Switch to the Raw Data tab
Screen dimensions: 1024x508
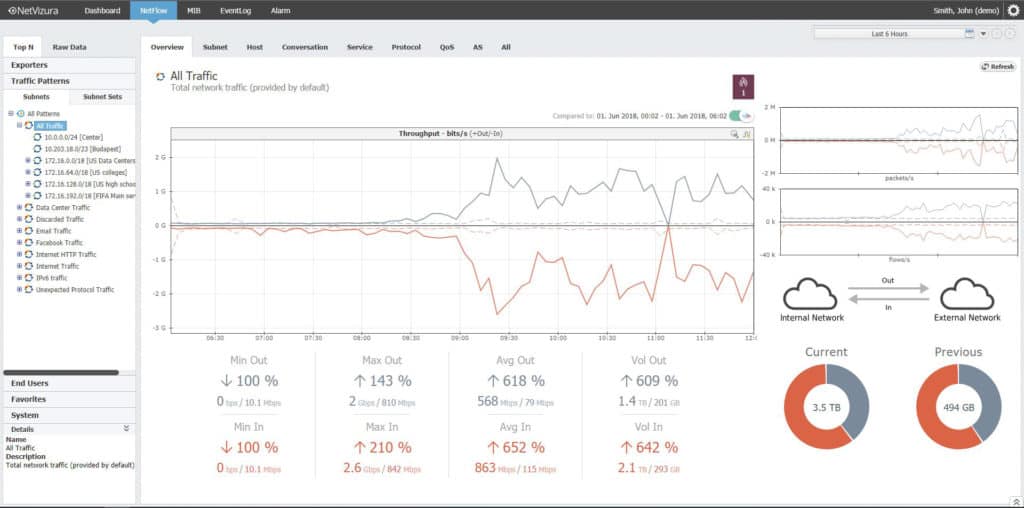pos(69,47)
